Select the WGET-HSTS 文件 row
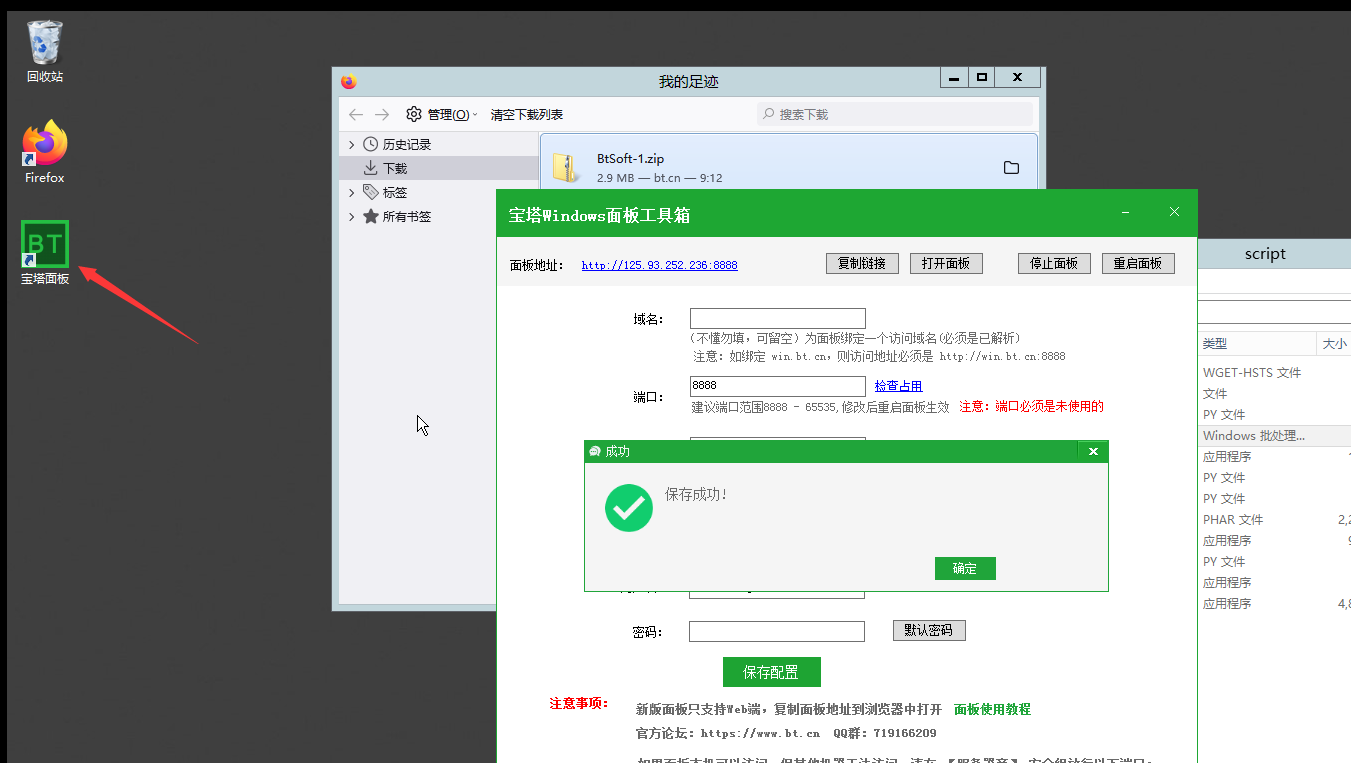The image size is (1351, 763). coord(1275,372)
